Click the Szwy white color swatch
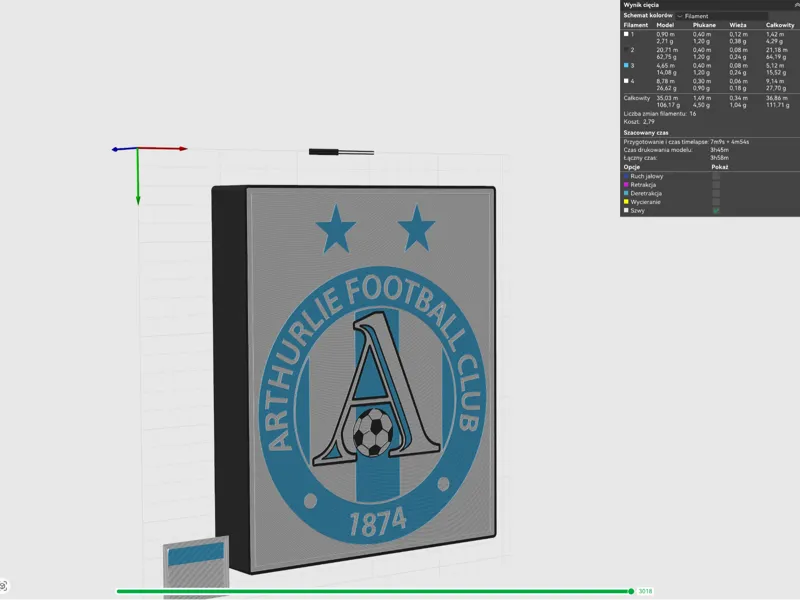The width and height of the screenshot is (800, 600). 626,210
